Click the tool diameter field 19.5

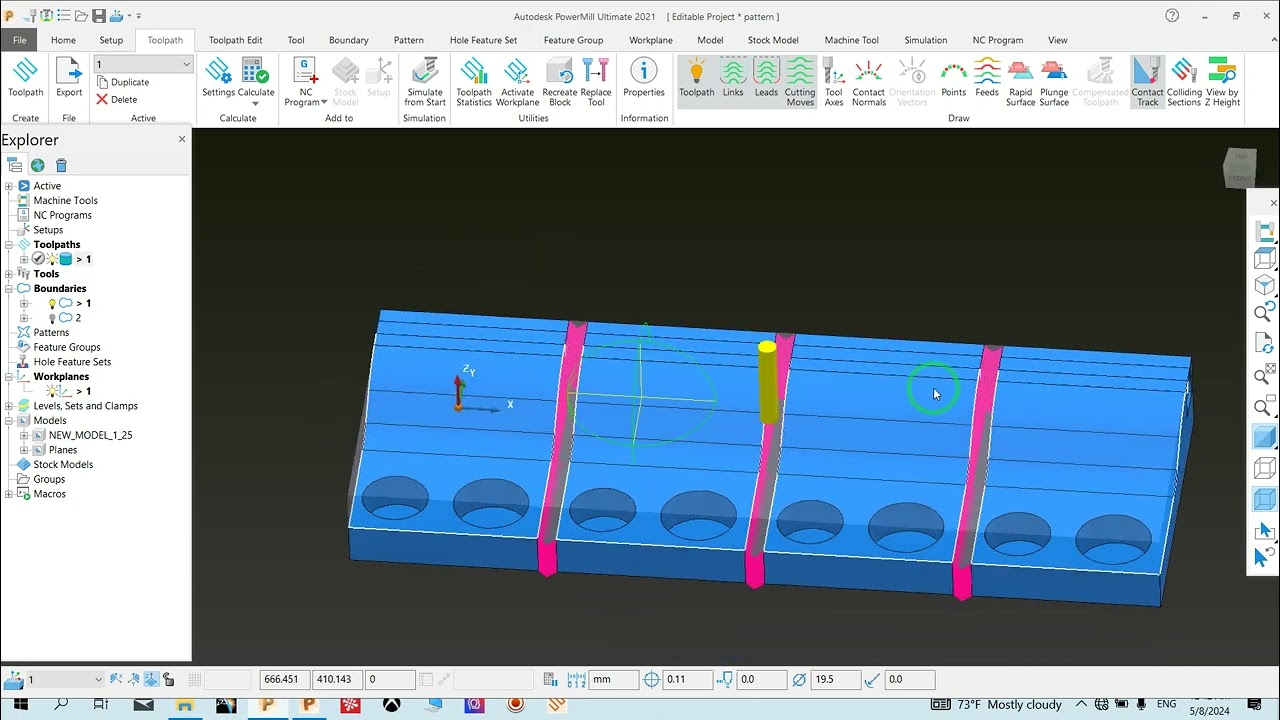836,679
